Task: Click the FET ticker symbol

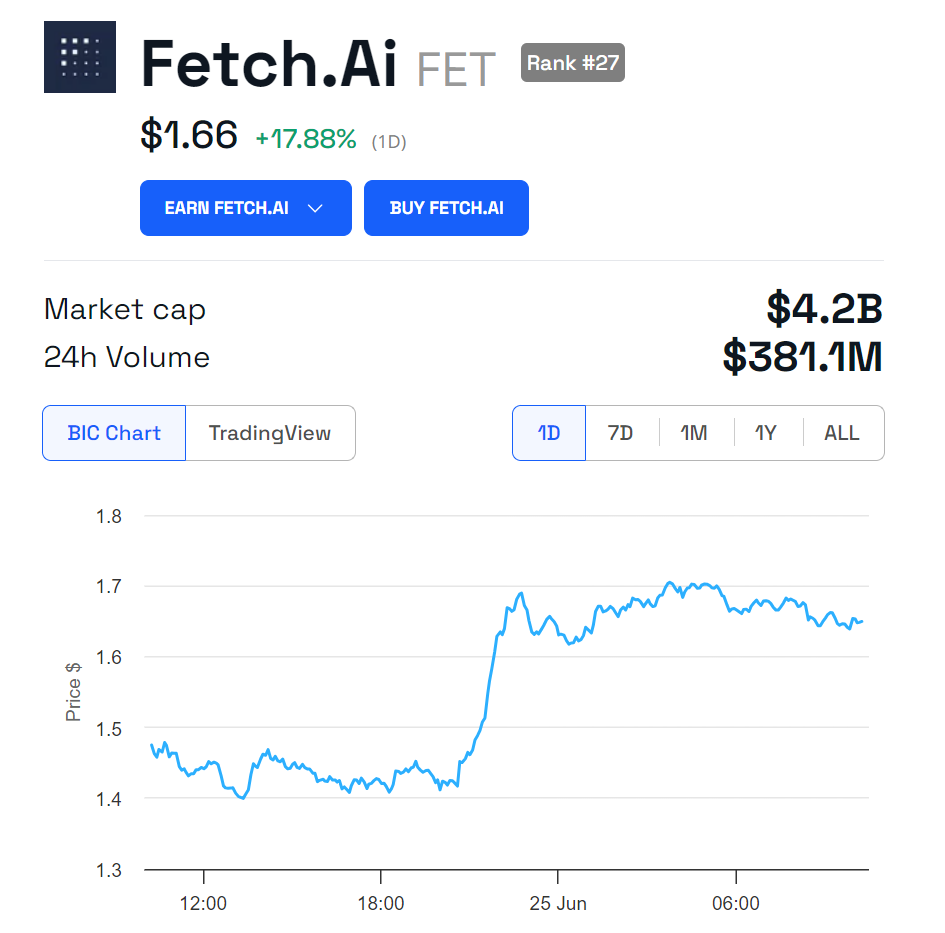Action: 456,70
